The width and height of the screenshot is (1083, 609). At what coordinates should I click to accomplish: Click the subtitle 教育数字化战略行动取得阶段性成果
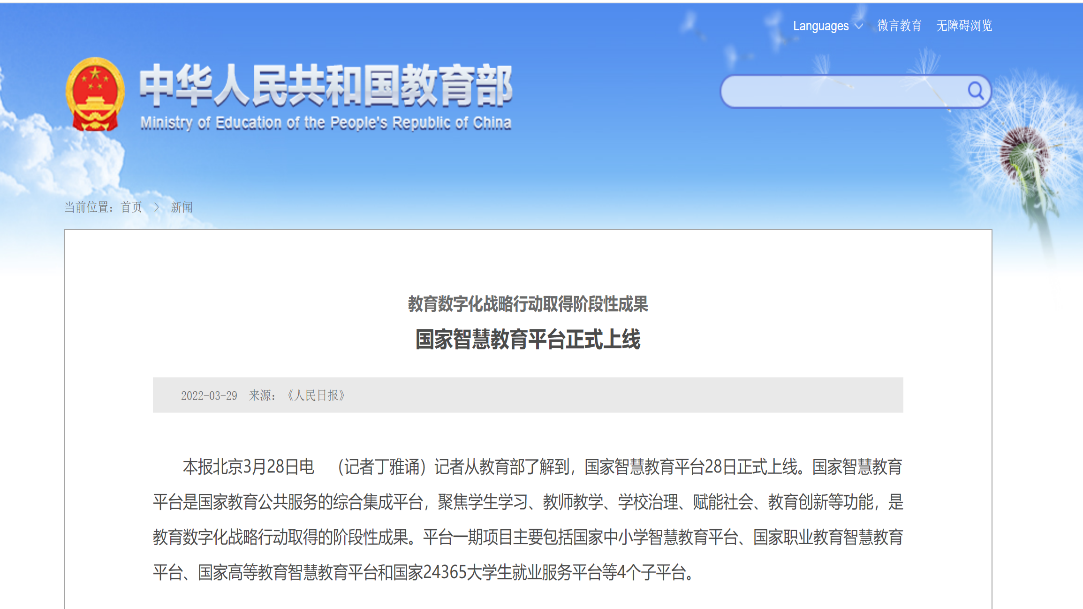(527, 304)
